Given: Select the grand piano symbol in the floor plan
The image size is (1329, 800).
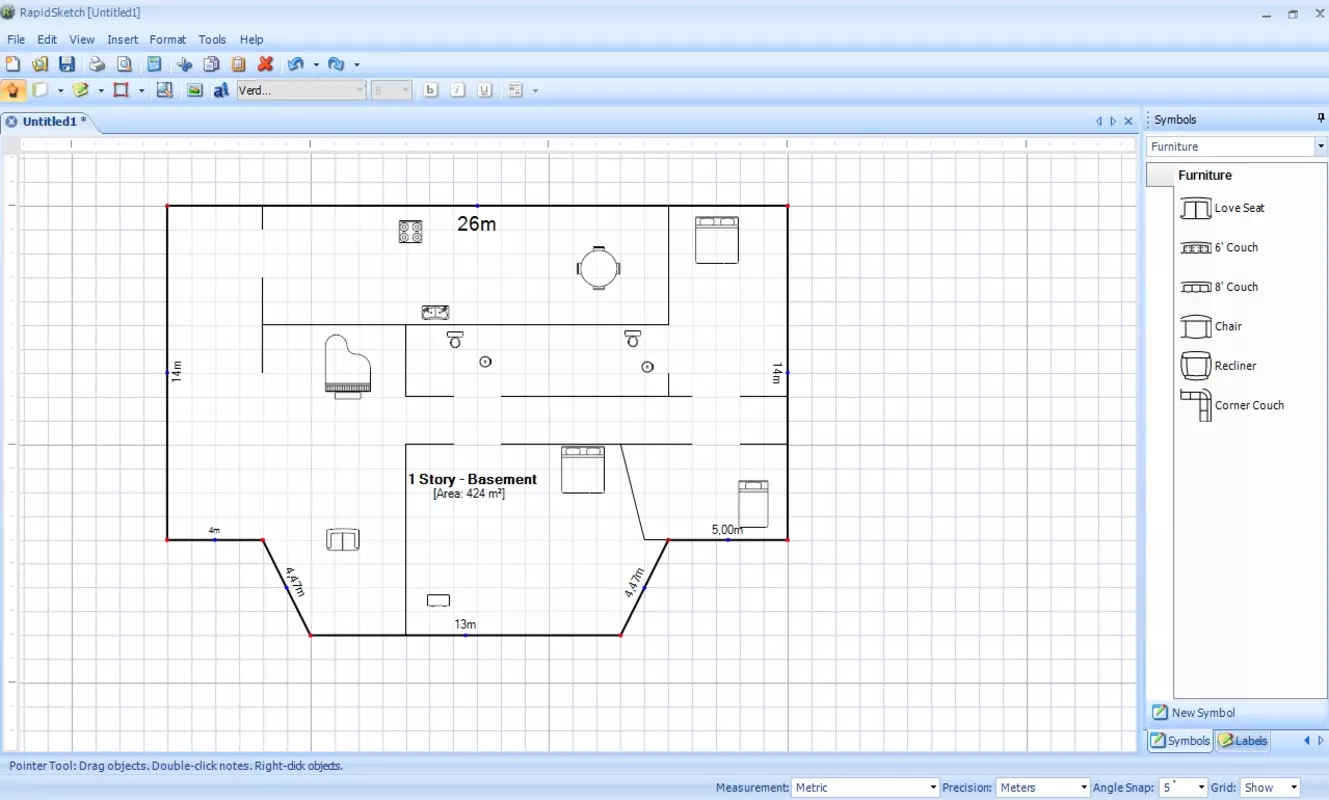Looking at the screenshot, I should pos(348,367).
